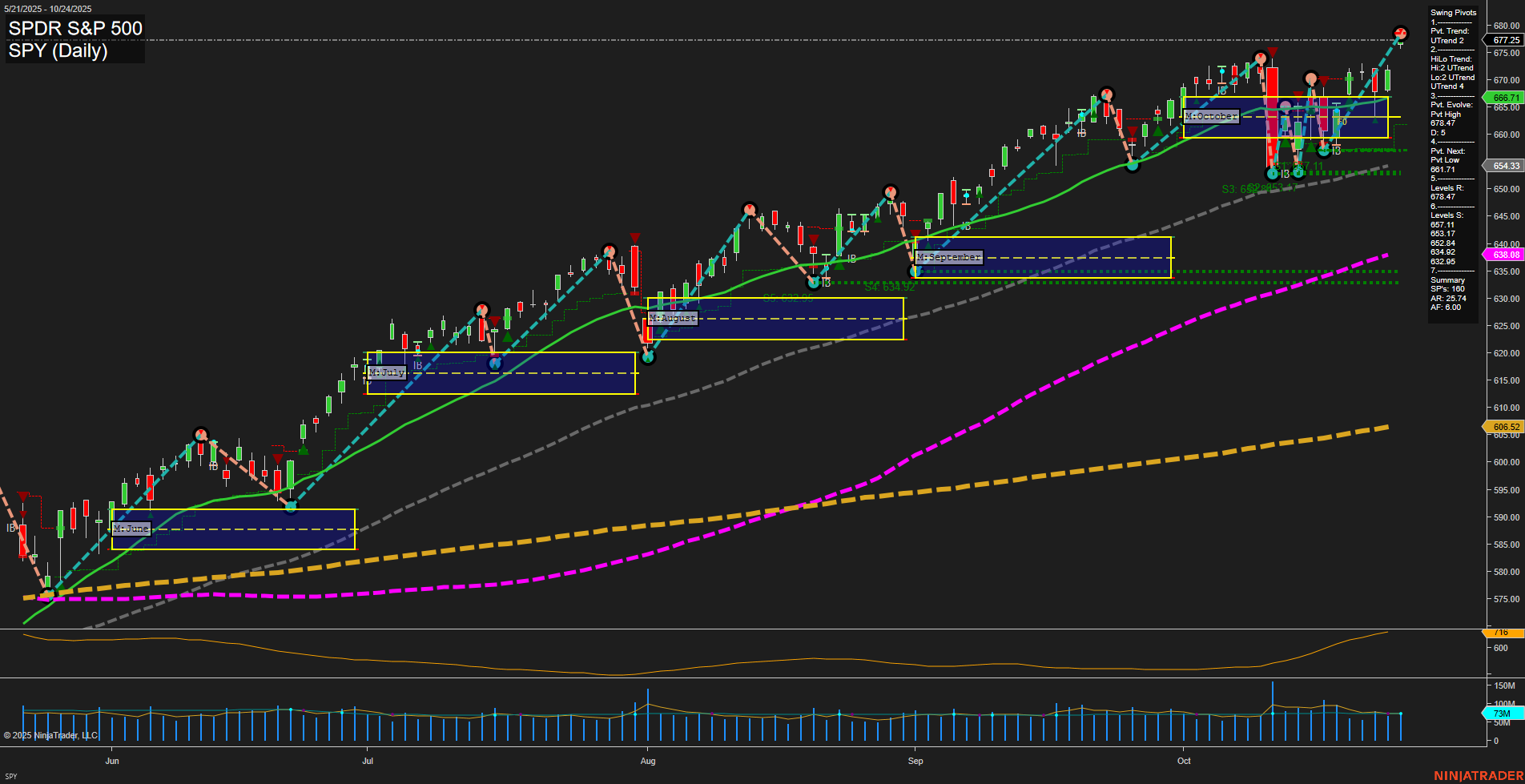Click the gray 654.33 price marker
Screen dimensions: 1525x784
click(1505, 166)
